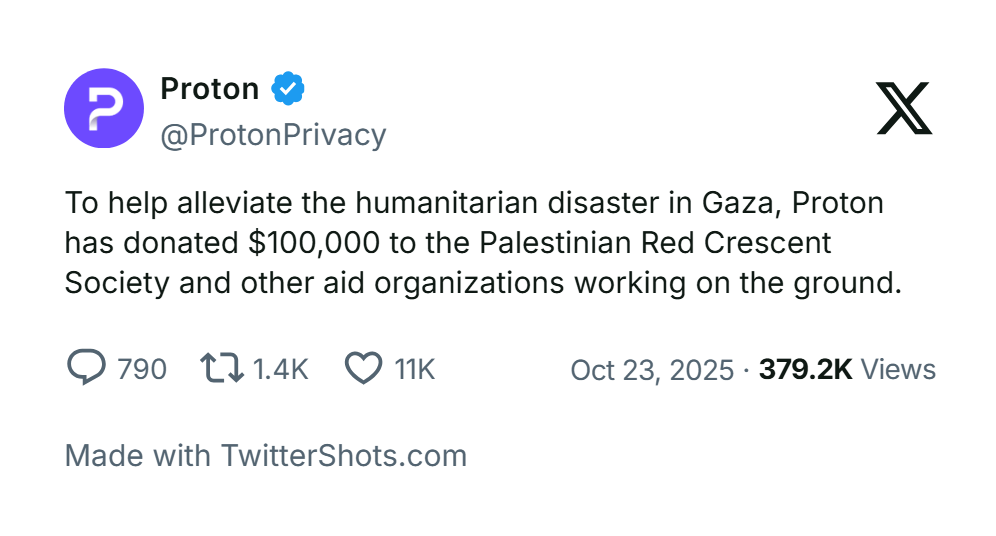Click the 1.4K reposts count
The height and width of the screenshot is (536, 996).
point(280,370)
